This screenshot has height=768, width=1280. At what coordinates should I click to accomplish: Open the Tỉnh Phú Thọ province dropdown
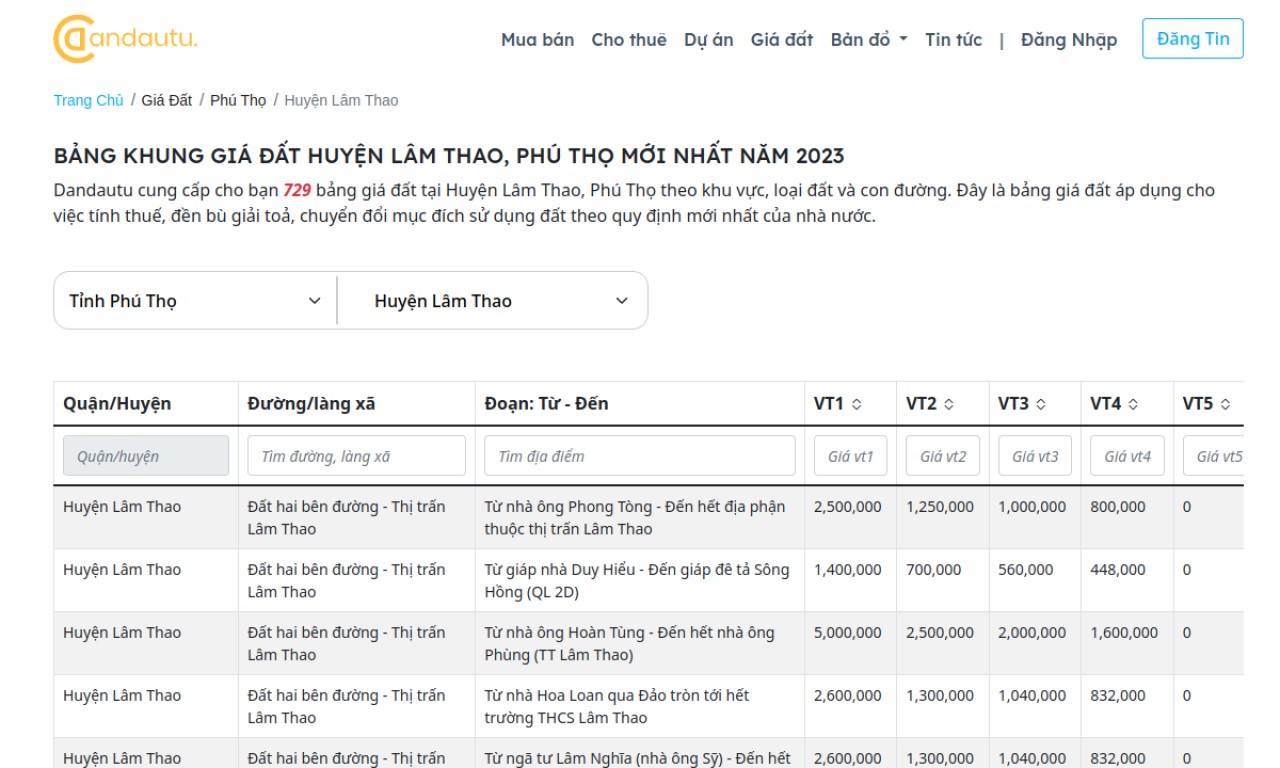(x=195, y=301)
